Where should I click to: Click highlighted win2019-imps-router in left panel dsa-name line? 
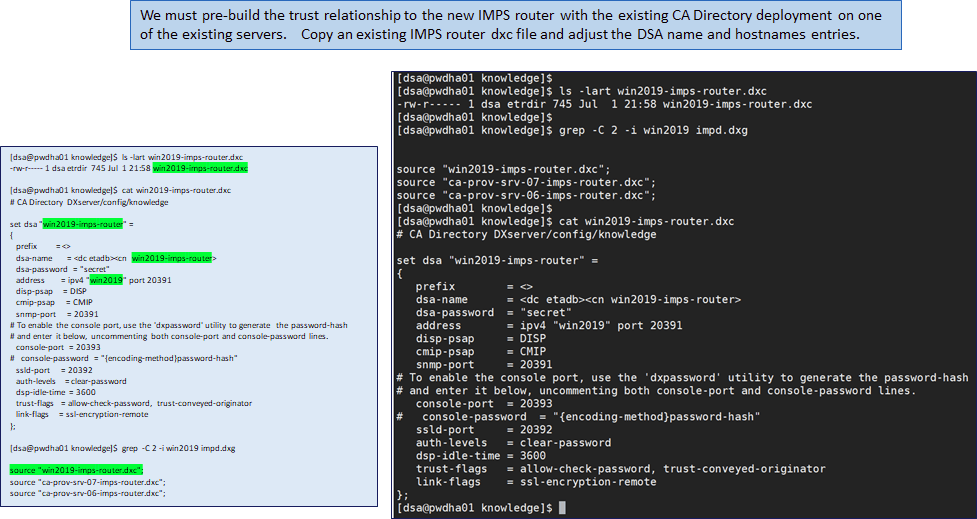[x=171, y=258]
